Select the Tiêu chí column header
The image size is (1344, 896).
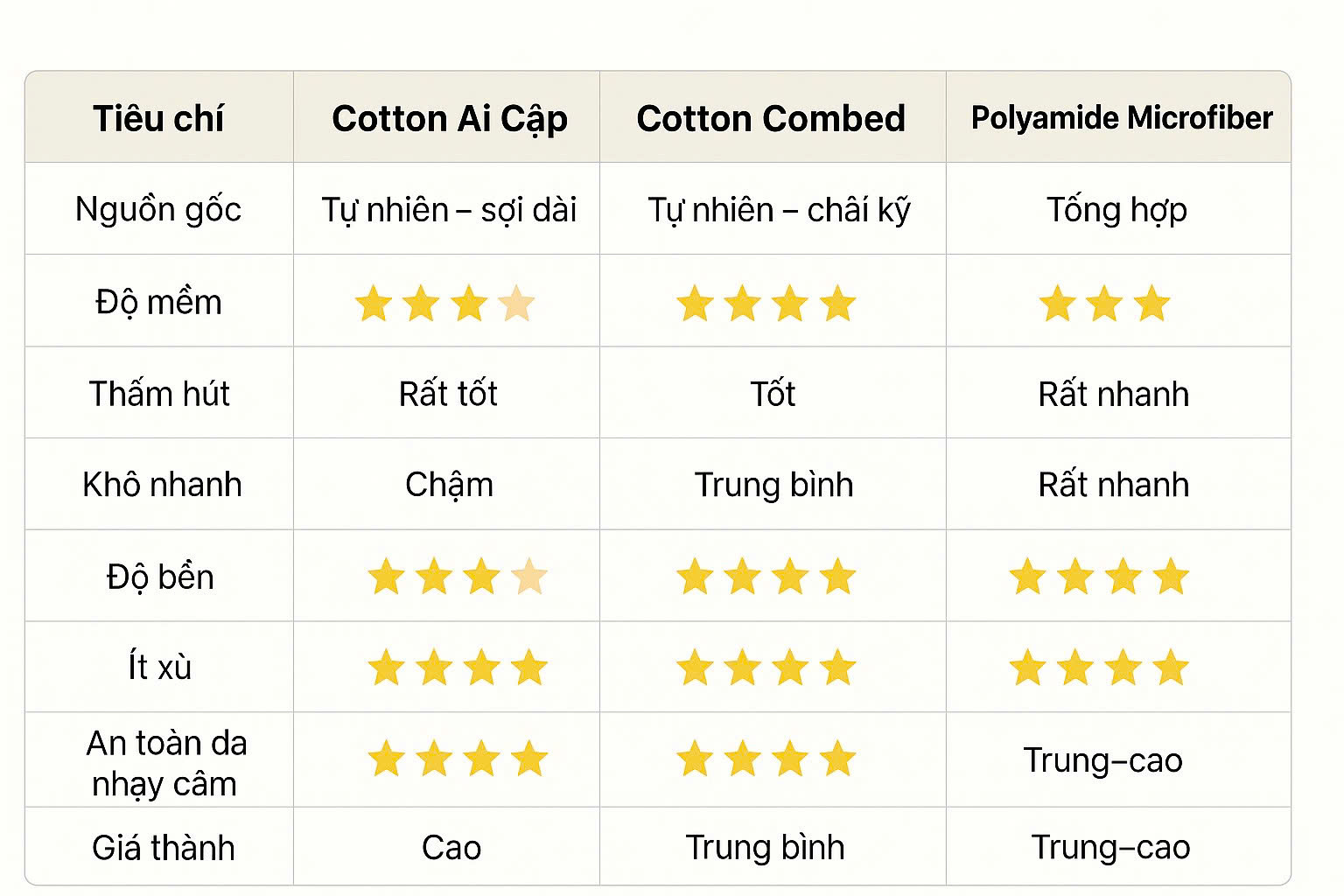[158, 118]
